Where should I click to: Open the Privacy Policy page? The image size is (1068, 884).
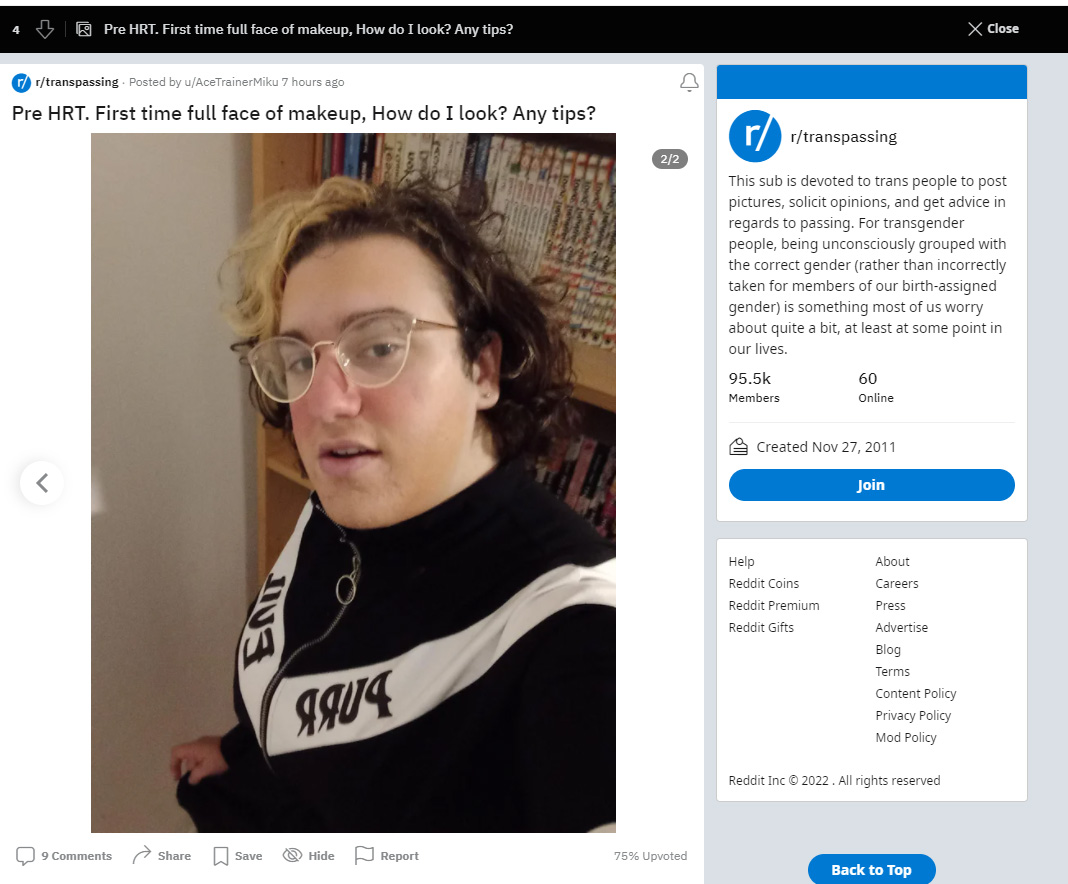click(x=913, y=715)
